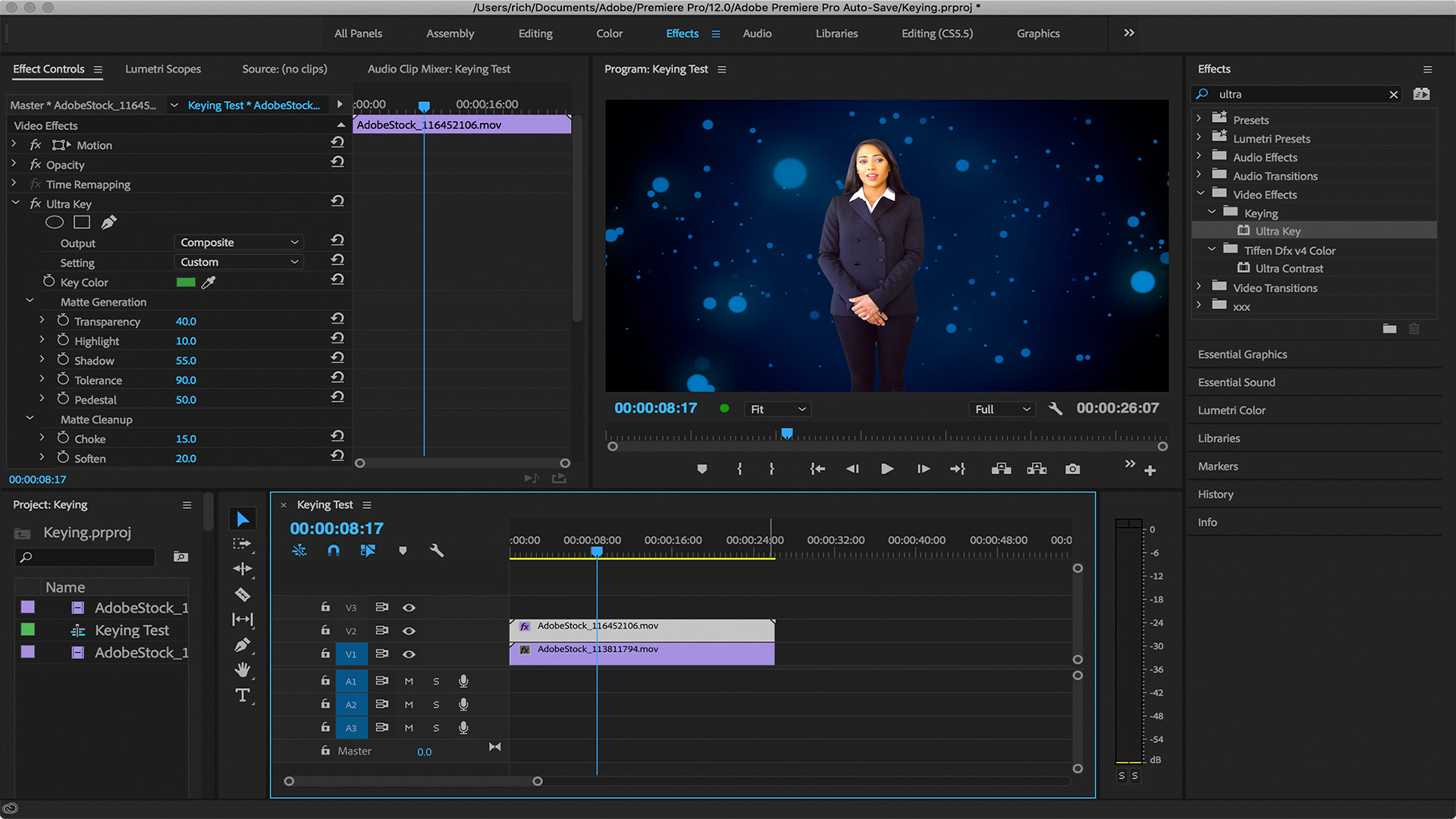Toggle animation stopwatch for Choke

point(63,438)
